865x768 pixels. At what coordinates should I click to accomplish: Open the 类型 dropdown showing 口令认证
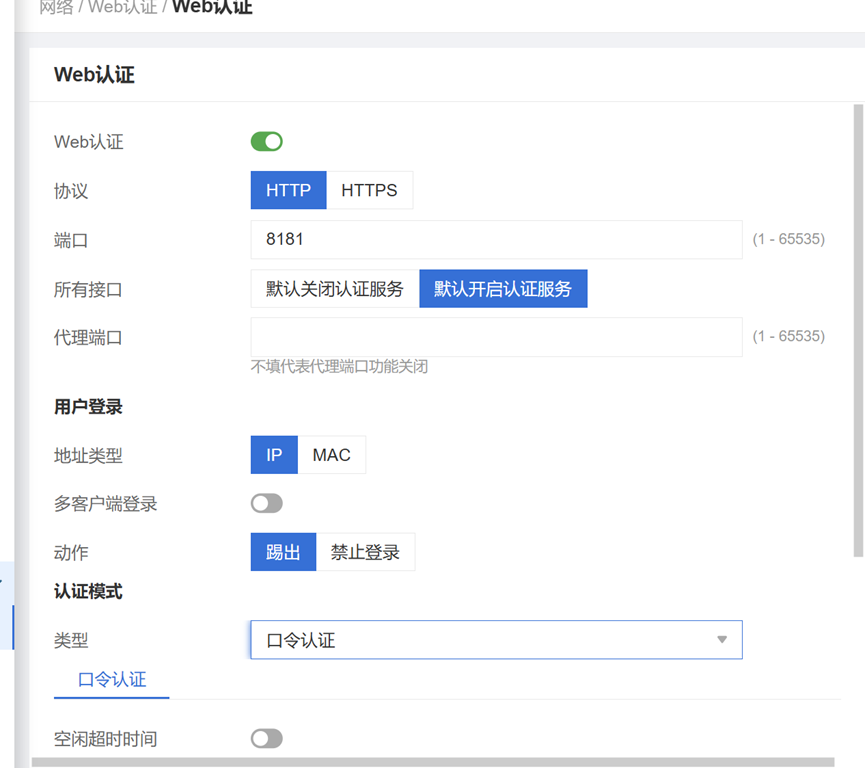coord(496,639)
